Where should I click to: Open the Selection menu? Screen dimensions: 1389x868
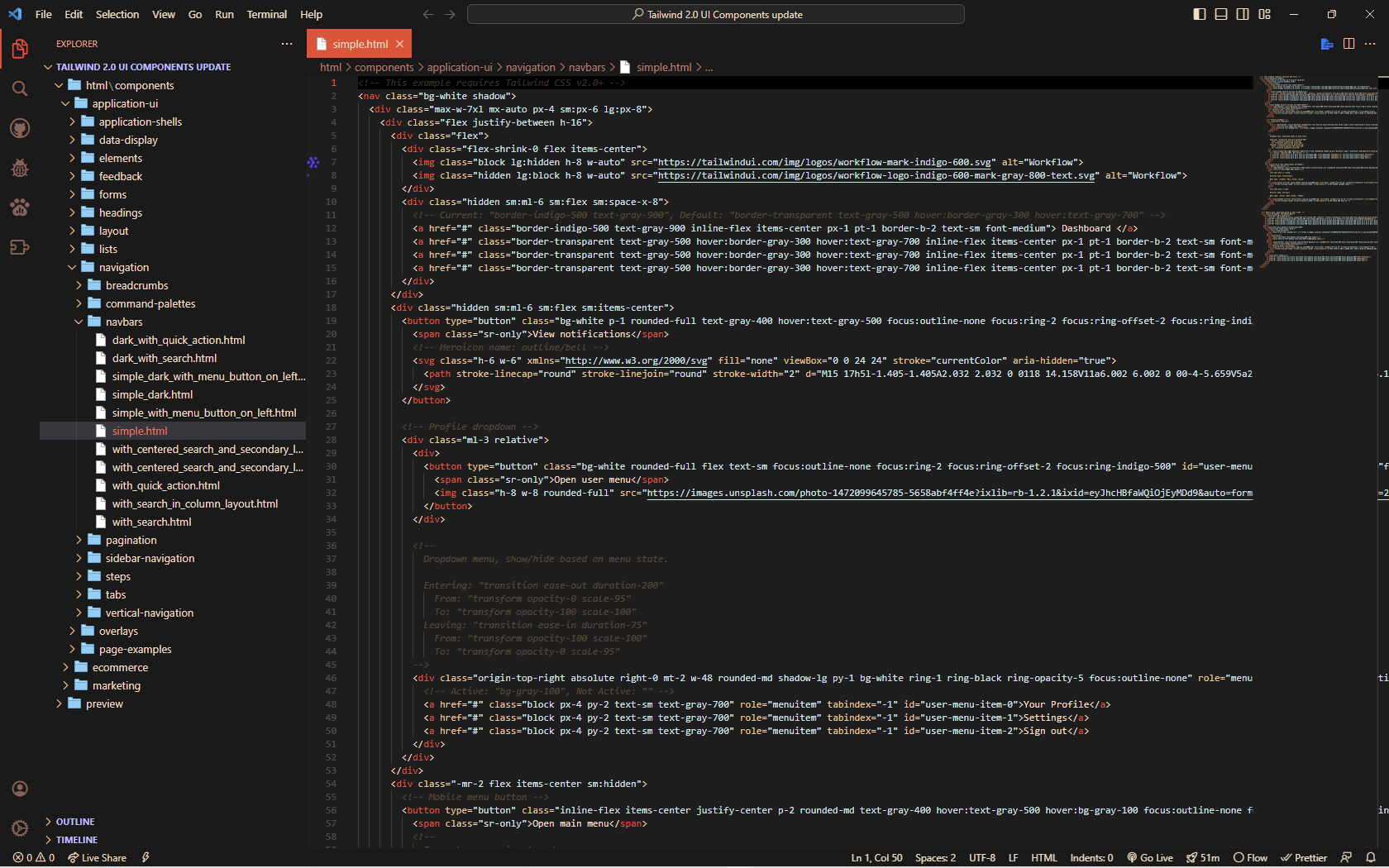point(117,14)
